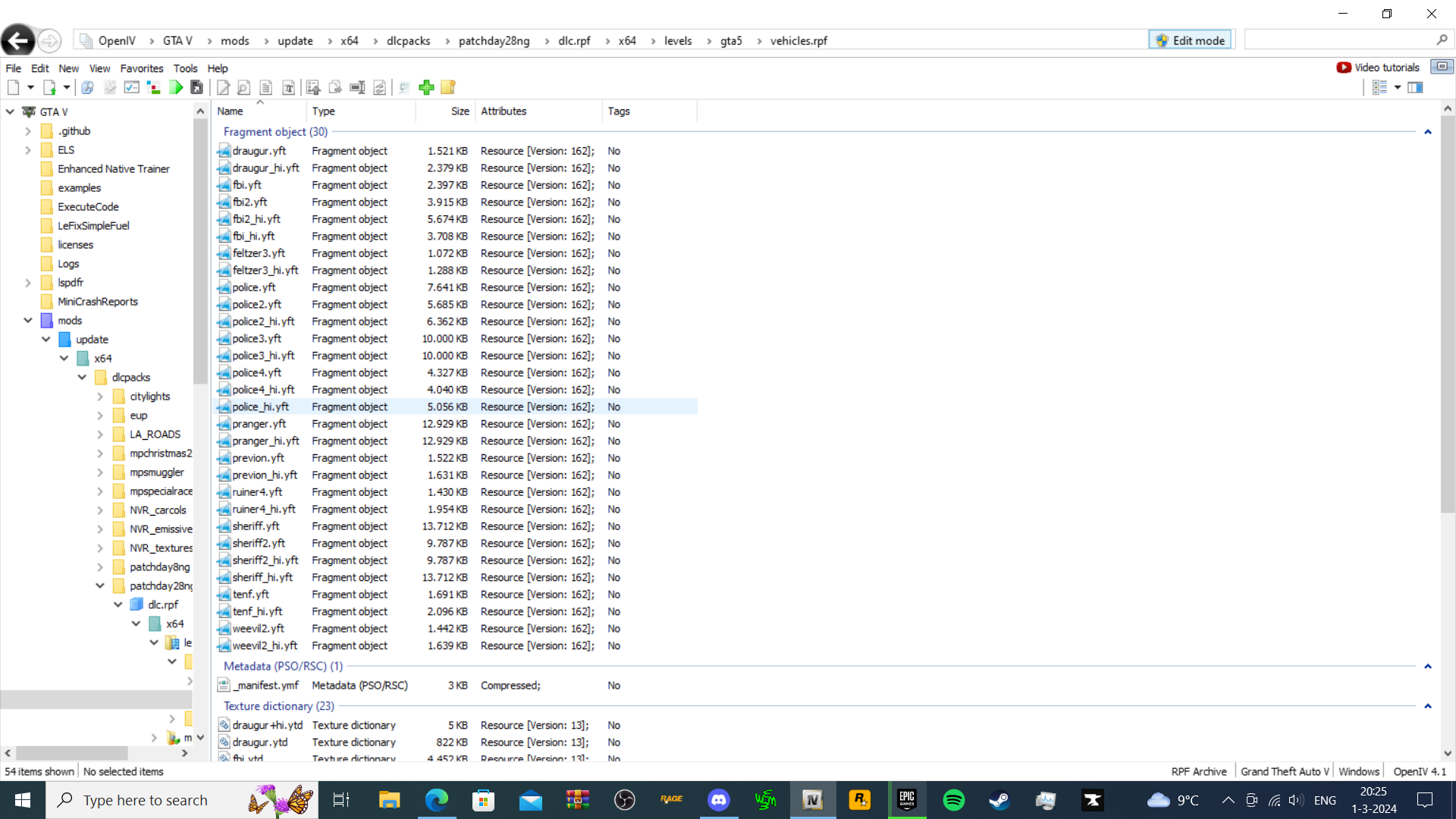Collapse the mods folder in tree
The height and width of the screenshot is (819, 1456).
pyautogui.click(x=28, y=320)
